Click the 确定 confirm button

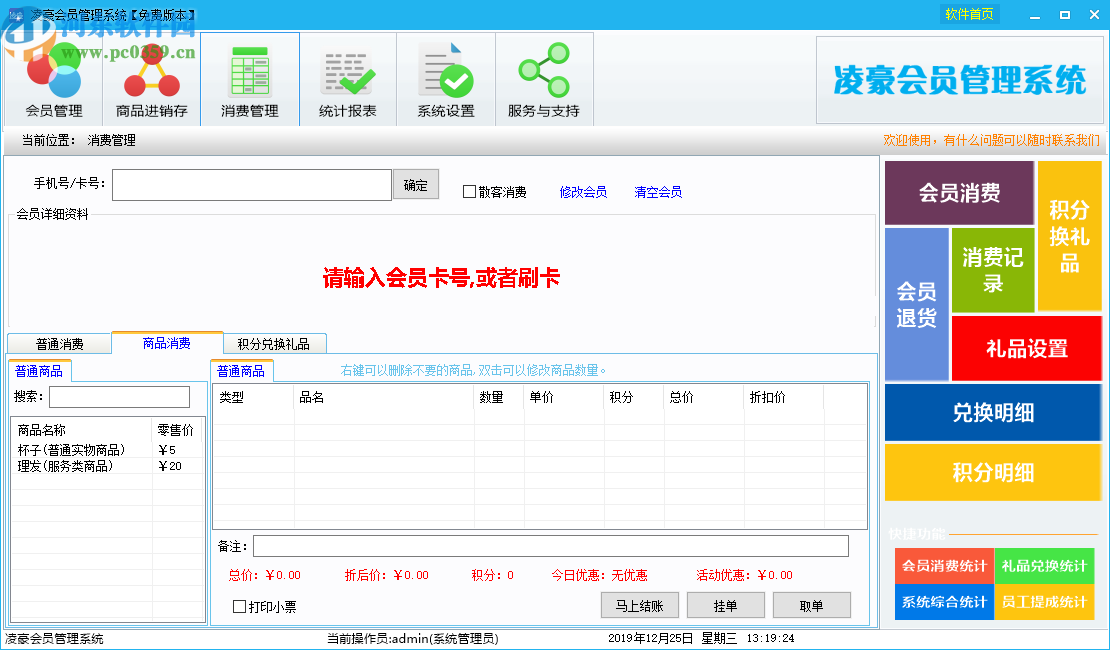point(415,184)
